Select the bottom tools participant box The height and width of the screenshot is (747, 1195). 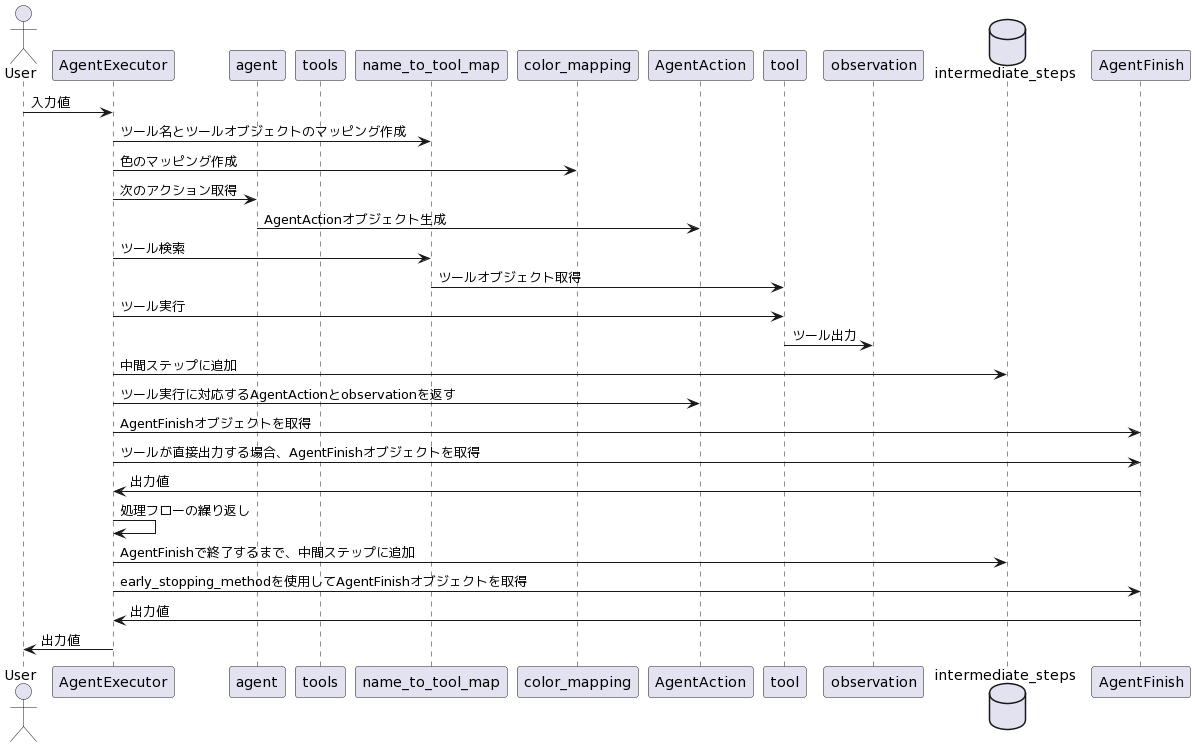pyautogui.click(x=320, y=682)
